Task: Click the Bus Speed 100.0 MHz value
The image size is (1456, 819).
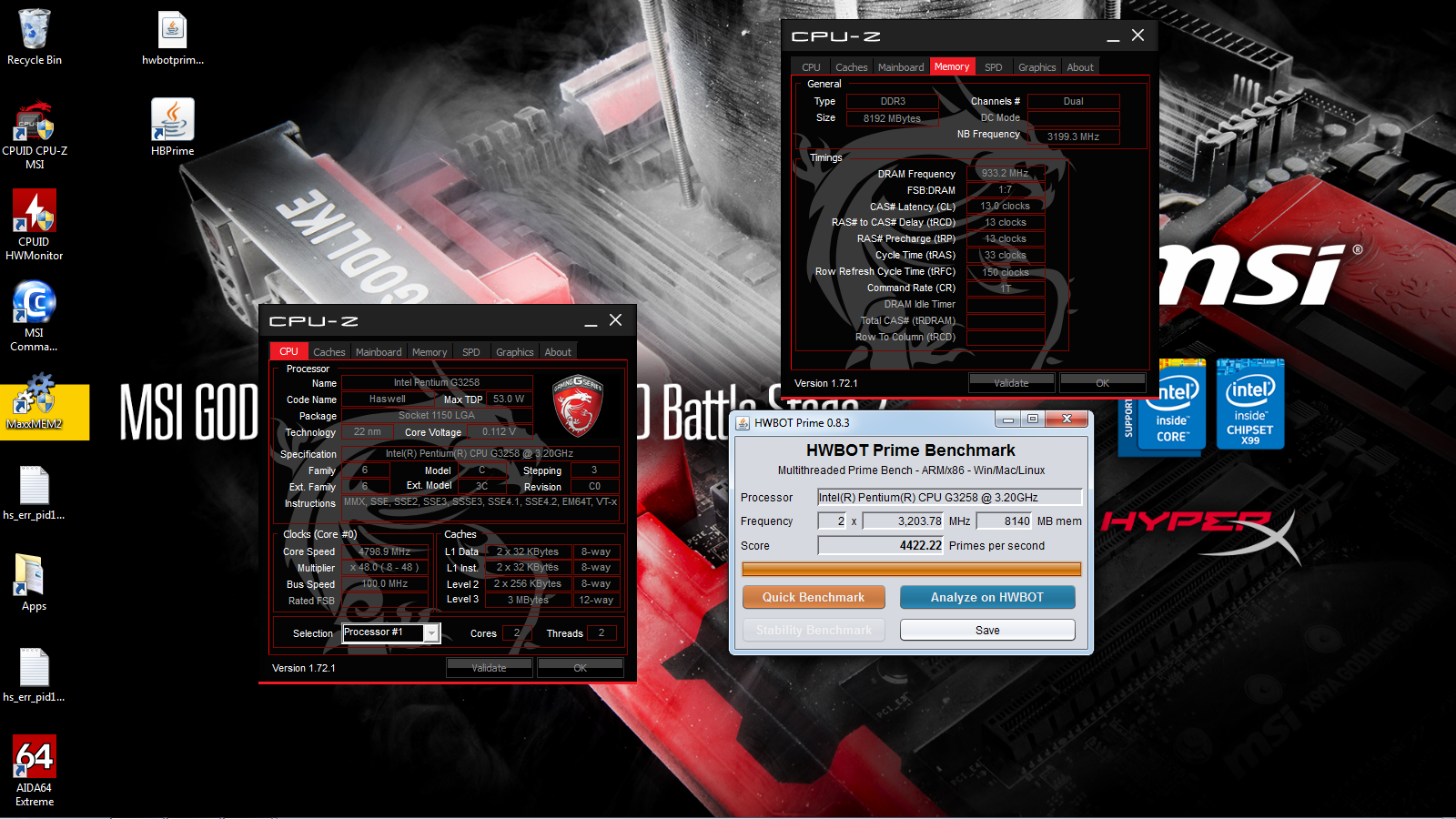Action: tap(384, 583)
